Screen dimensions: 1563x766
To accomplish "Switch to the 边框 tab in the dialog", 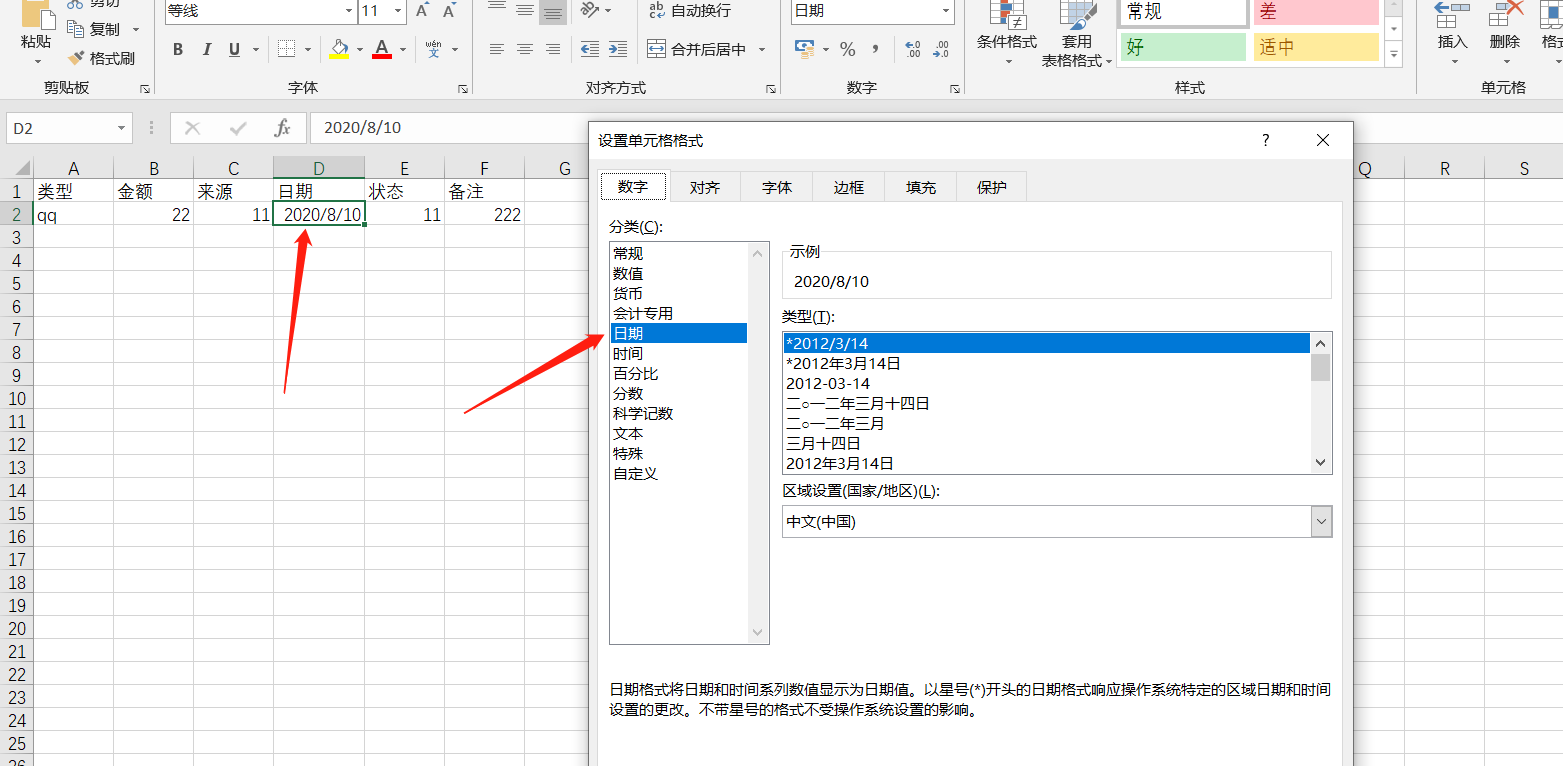I will point(848,186).
